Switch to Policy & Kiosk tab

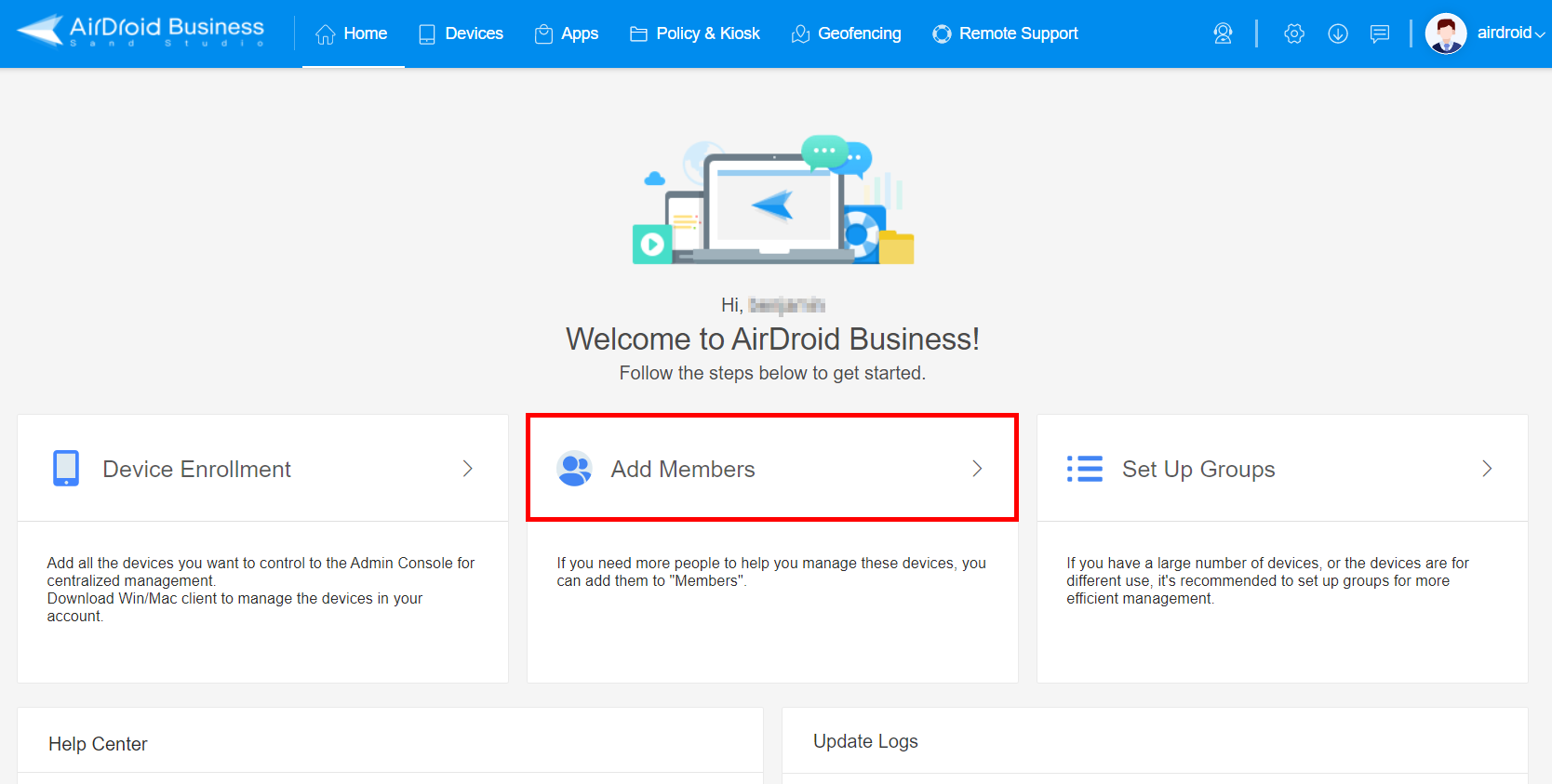pyautogui.click(x=695, y=33)
